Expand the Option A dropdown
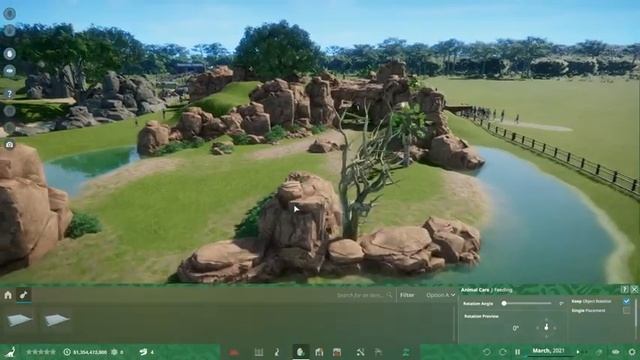Image resolution: width=640 pixels, height=360 pixels. pos(440,295)
